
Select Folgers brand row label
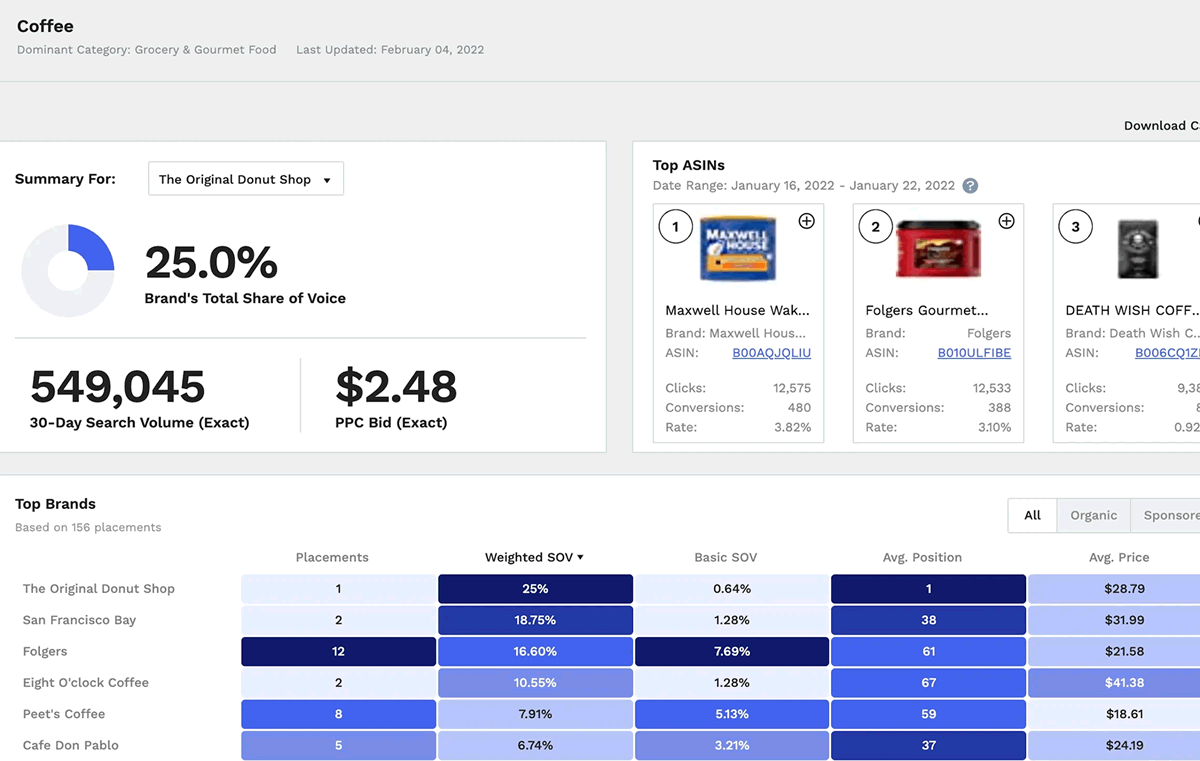click(x=45, y=651)
